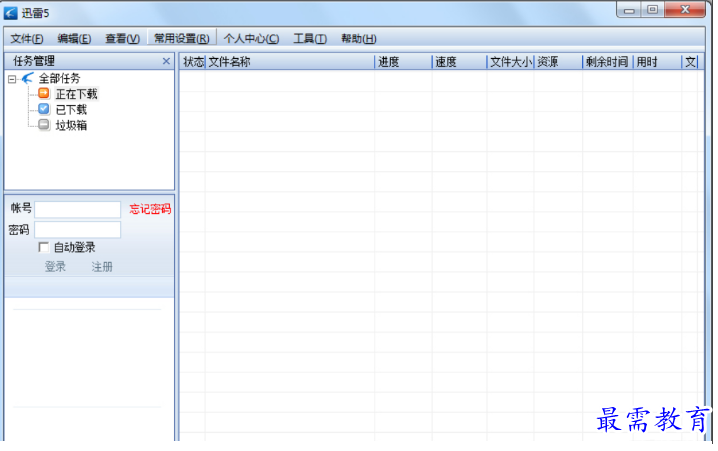Close the 迅雷5 window
Image resolution: width=718 pixels, height=451 pixels.
(685, 10)
